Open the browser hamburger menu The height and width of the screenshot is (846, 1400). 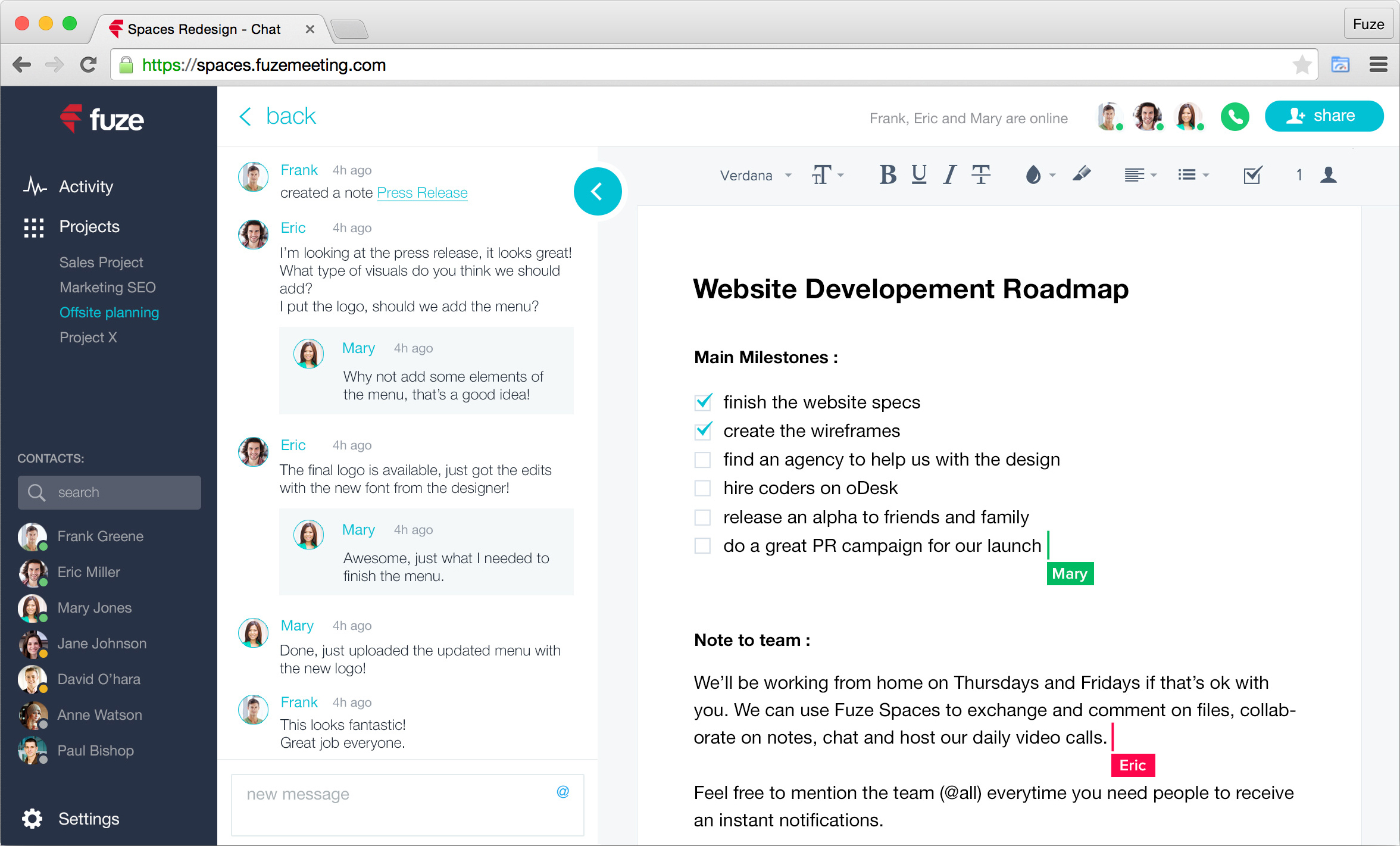pos(1379,64)
